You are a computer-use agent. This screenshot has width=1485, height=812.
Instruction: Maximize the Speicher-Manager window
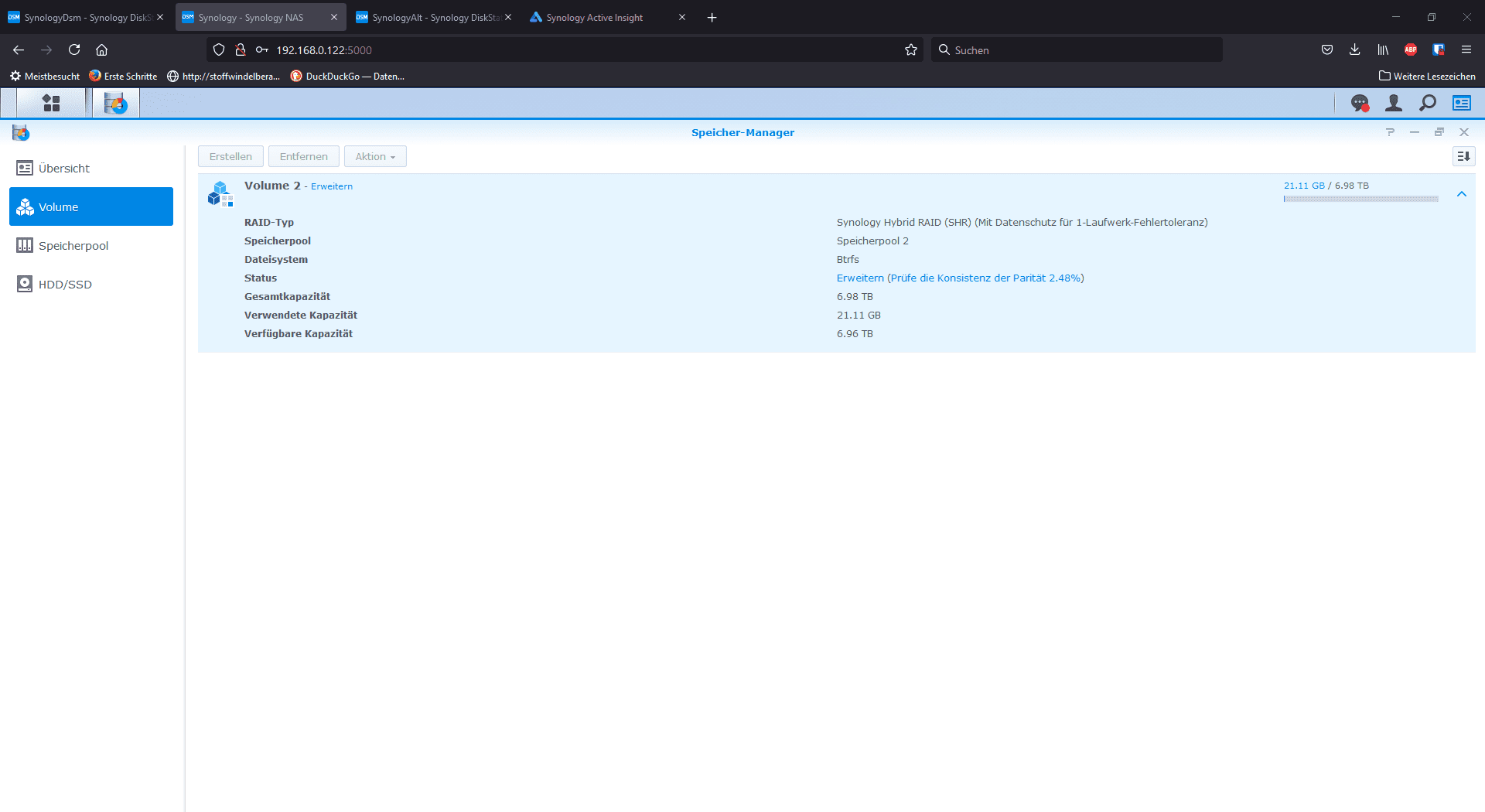click(x=1439, y=132)
